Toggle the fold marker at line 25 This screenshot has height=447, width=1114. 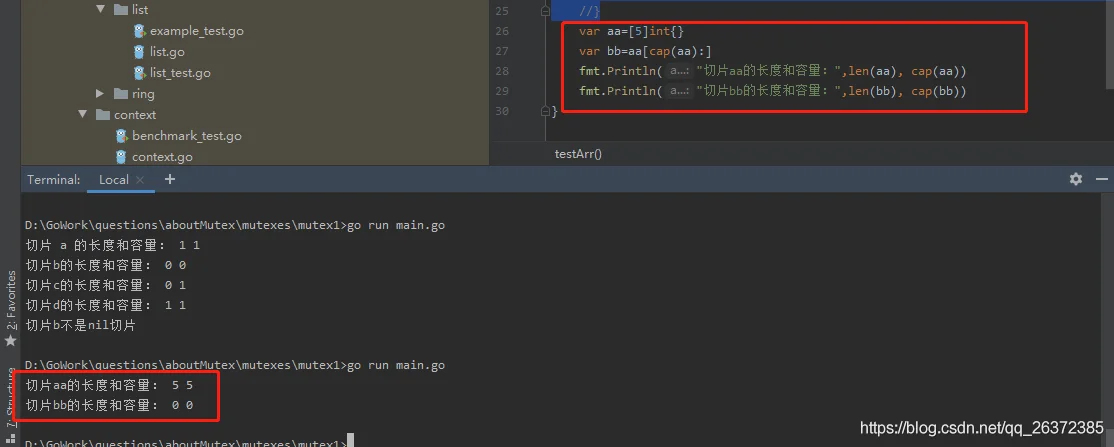tap(544, 10)
